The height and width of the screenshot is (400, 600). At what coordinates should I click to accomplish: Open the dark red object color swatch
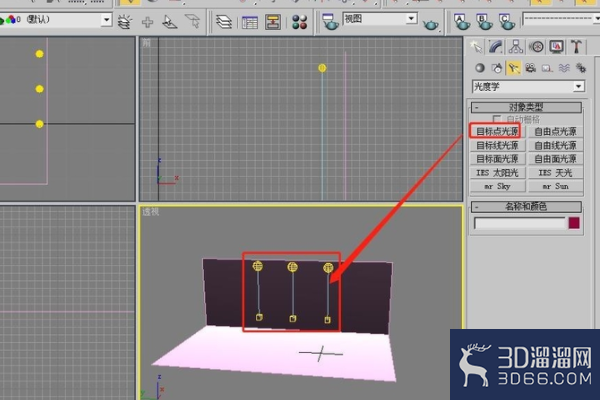tap(574, 223)
